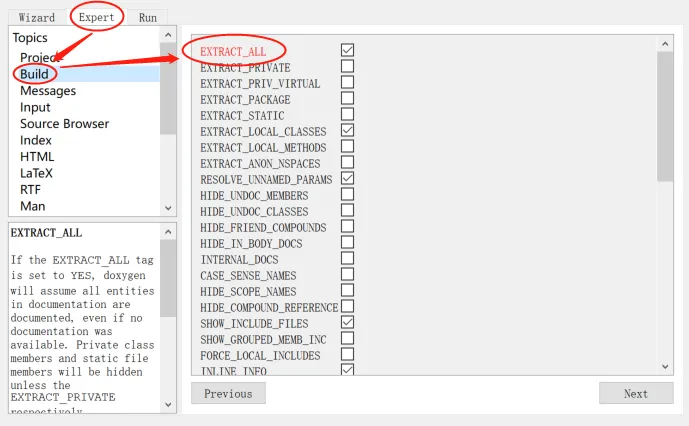
Task: Uncheck RESOLVE_UNNAMED_PARAMS checkbox
Action: coord(347,178)
